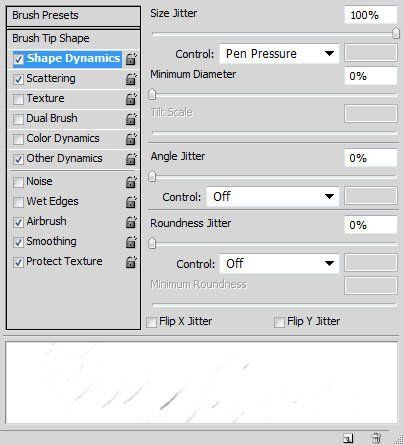Image resolution: width=404 pixels, height=445 pixels.
Task: Uncheck the Airbrush option
Action: point(18,222)
